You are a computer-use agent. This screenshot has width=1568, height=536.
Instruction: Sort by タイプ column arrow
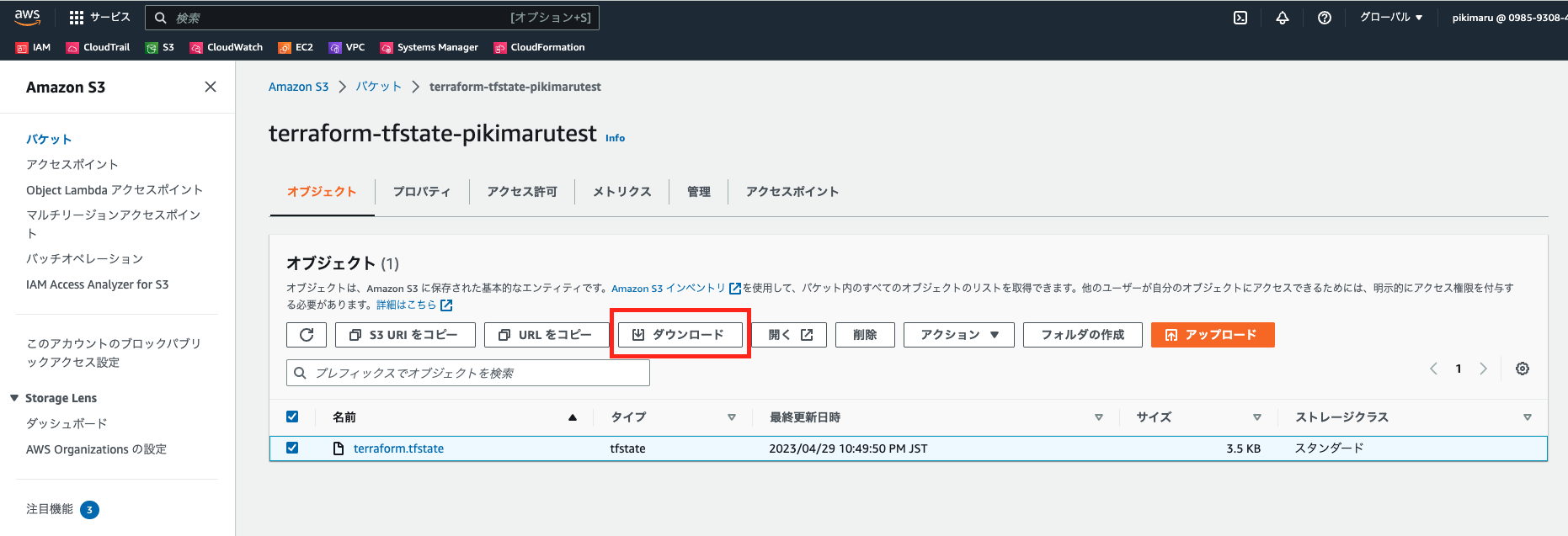[x=732, y=417]
